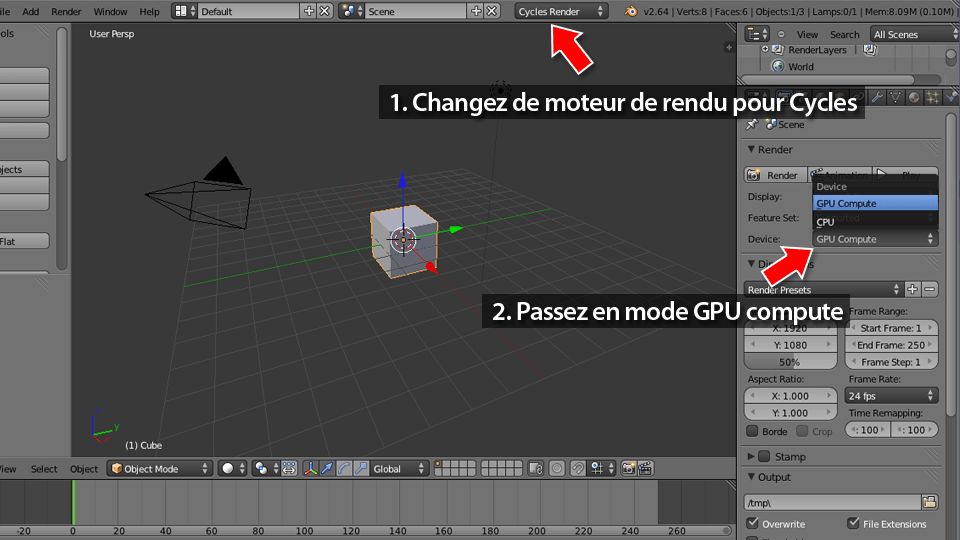The height and width of the screenshot is (540, 960).
Task: Open the Object Mode selector
Action: click(x=159, y=468)
